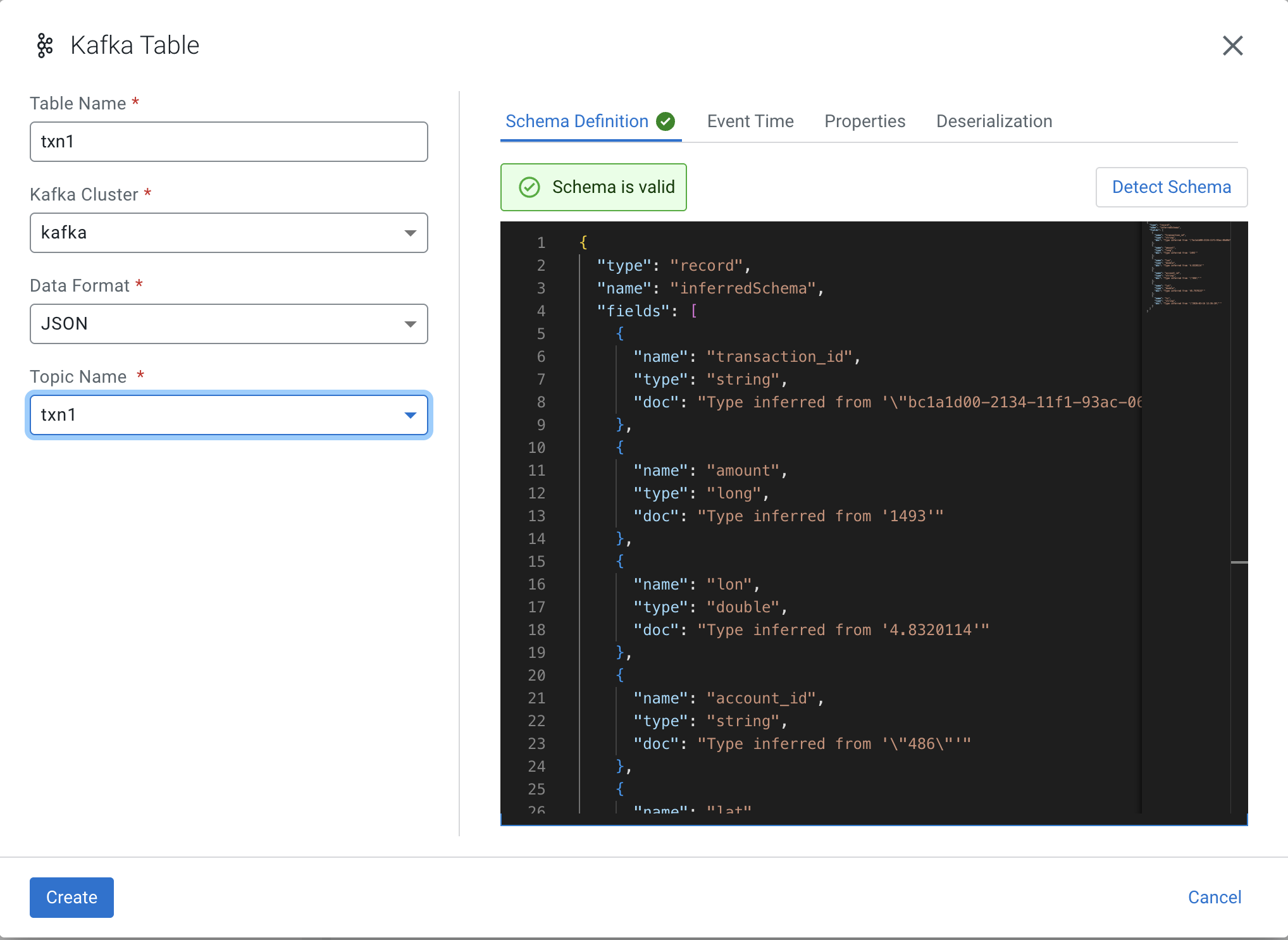Go to the Deserialization tab
The height and width of the screenshot is (940, 1288).
tap(994, 121)
